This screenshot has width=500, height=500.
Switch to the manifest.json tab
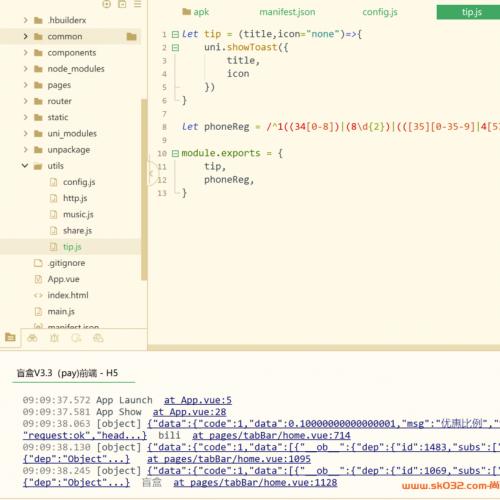287,12
